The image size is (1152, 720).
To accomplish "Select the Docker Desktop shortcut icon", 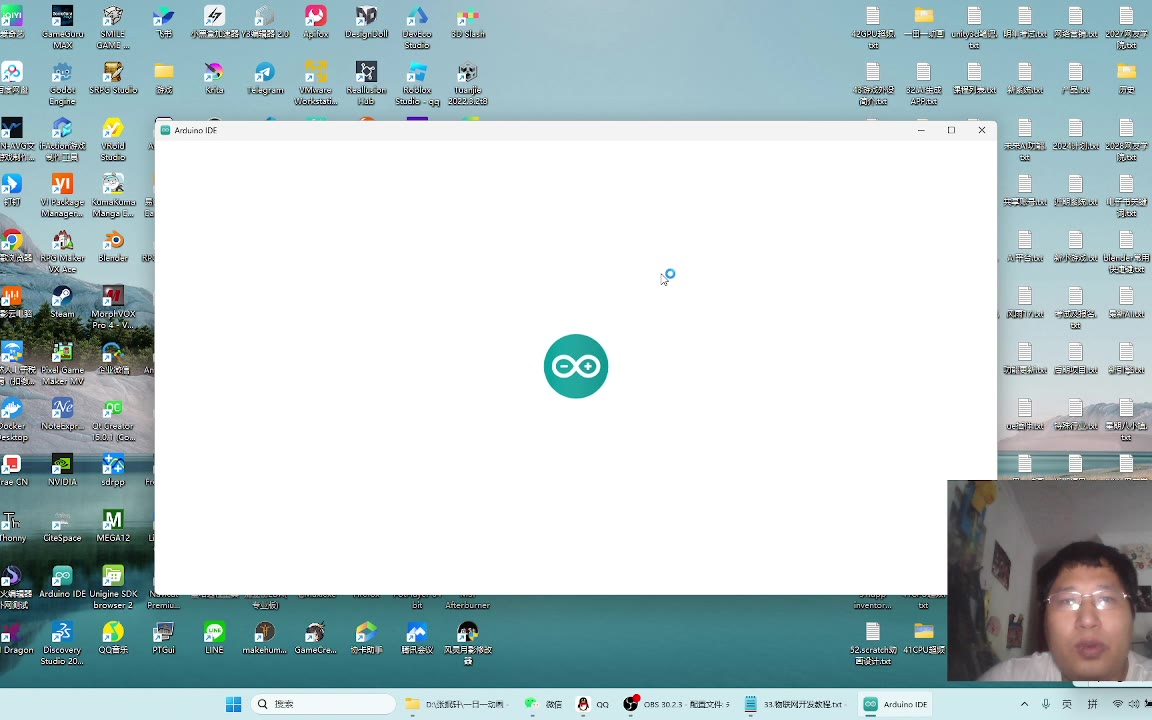I will tap(12, 420).
